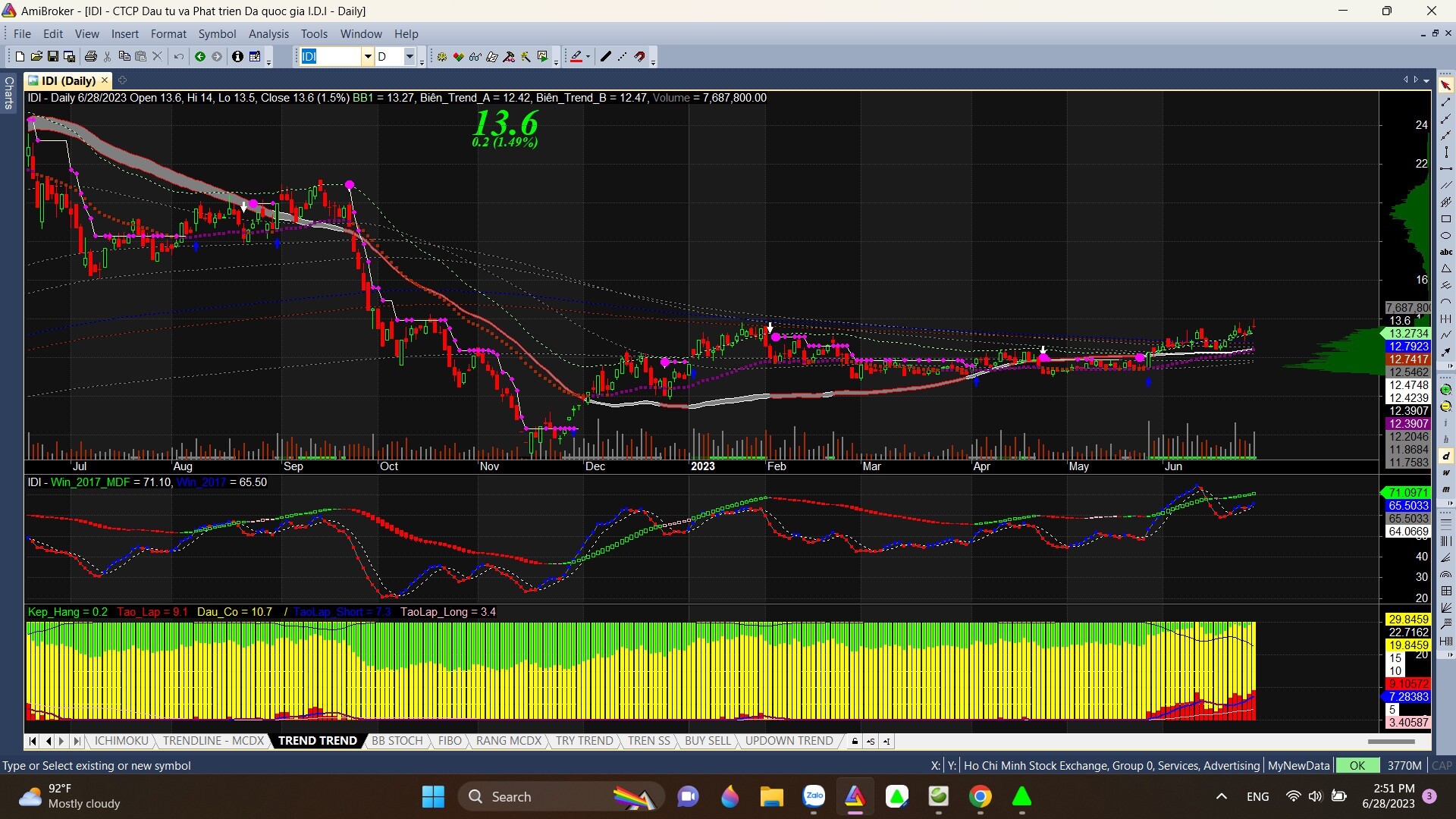
Task: Open chart tab list dropdown arrow
Action: pos(1426,80)
